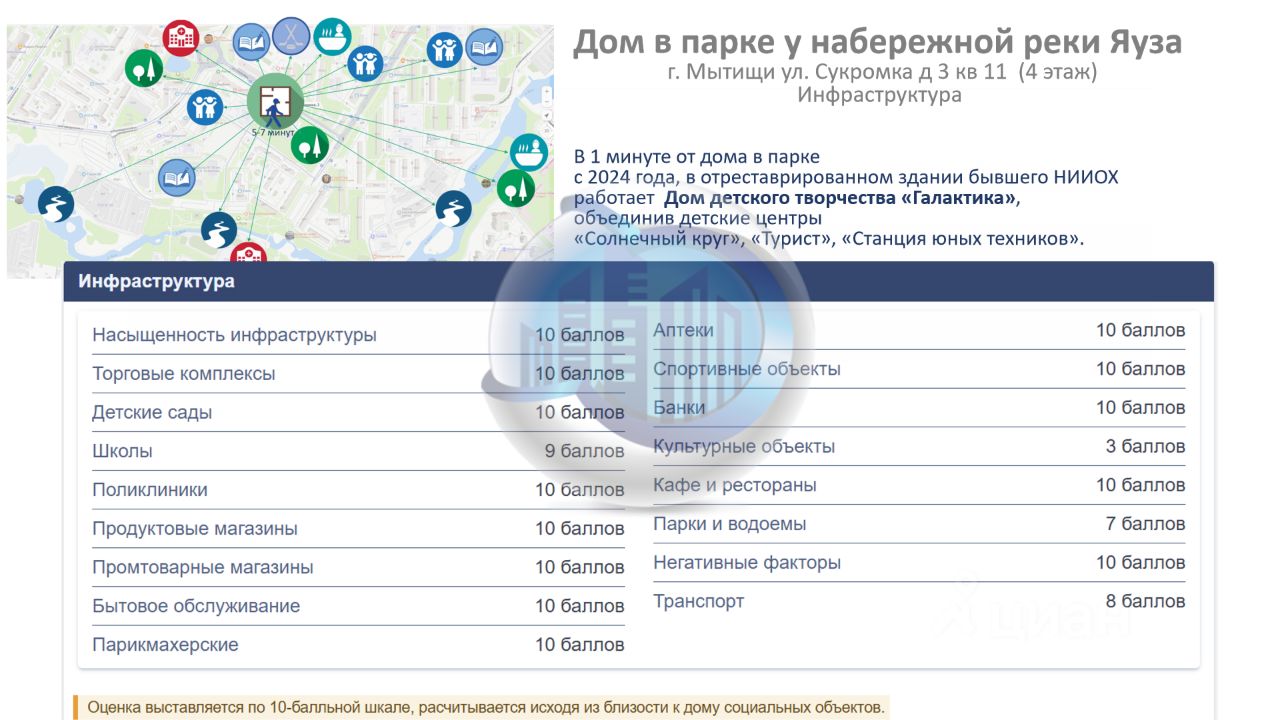Click the 'Кафе и рестораны' row label
The width and height of the screenshot is (1280, 720).
point(735,485)
